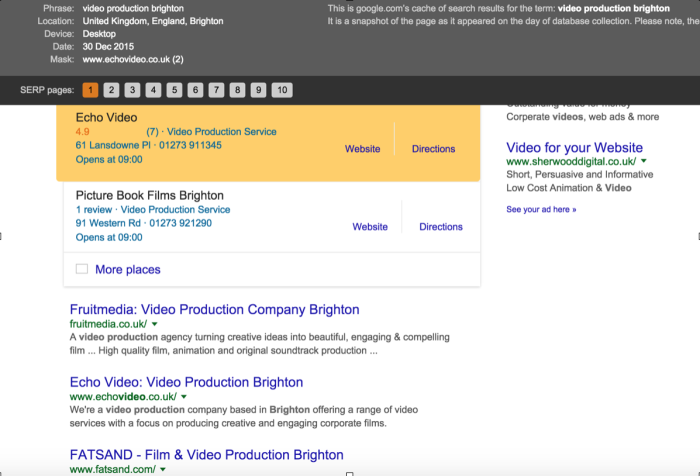Image resolution: width=700 pixels, height=476 pixels.
Task: Click the Phrase value video production brighton
Action: [x=133, y=8]
